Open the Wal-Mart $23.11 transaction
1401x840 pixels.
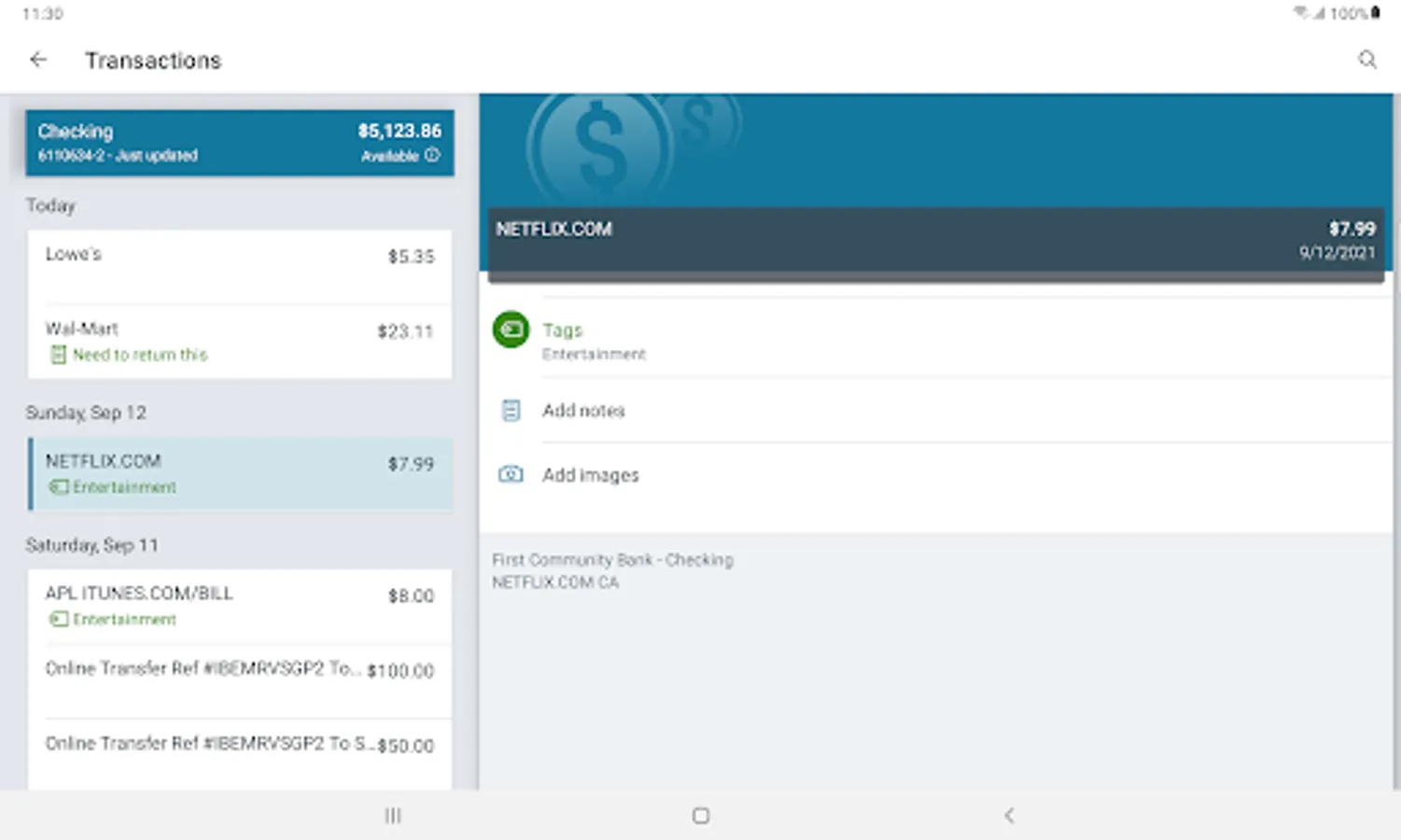(x=240, y=342)
